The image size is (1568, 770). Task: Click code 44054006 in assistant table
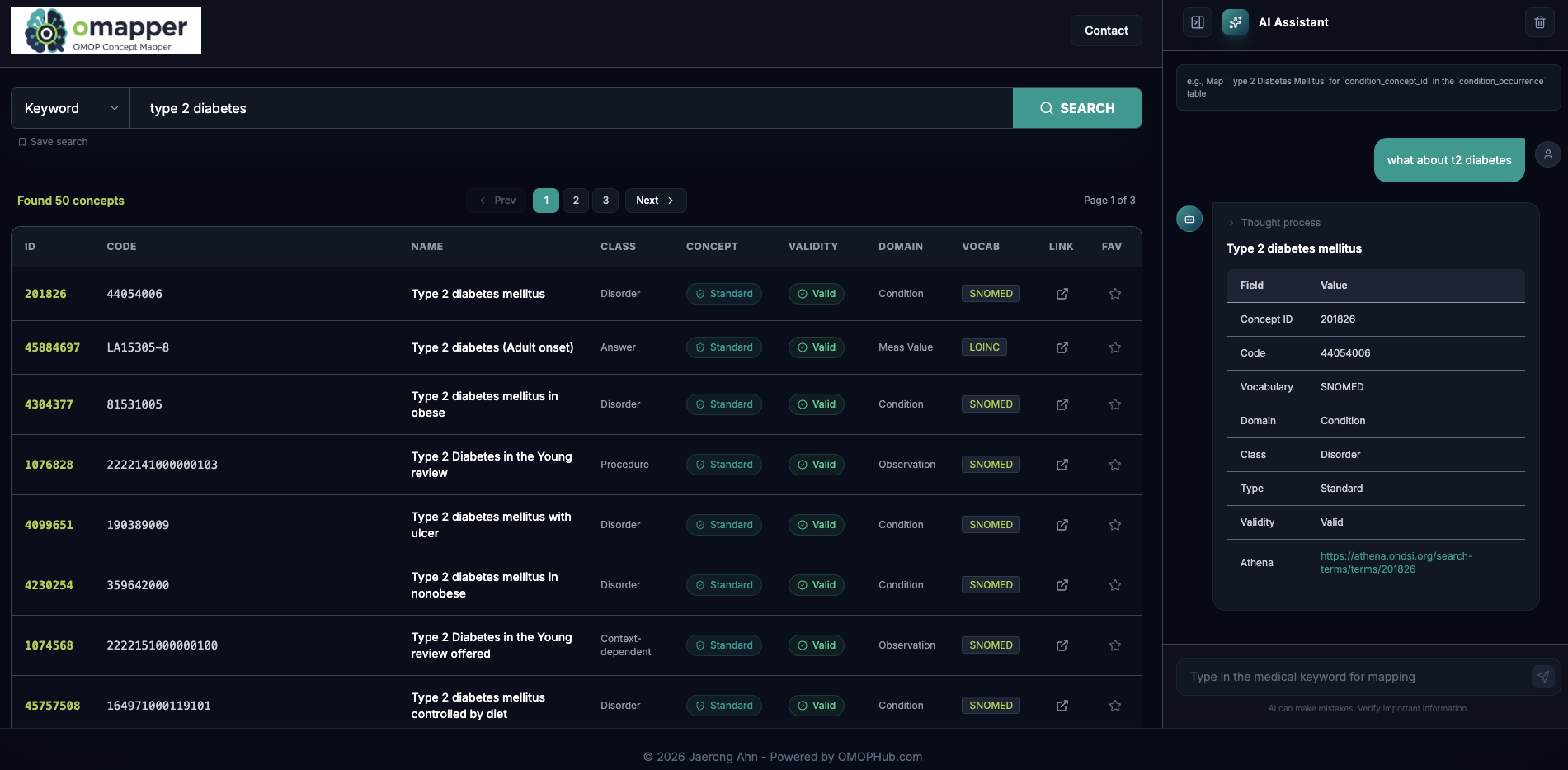point(1345,353)
